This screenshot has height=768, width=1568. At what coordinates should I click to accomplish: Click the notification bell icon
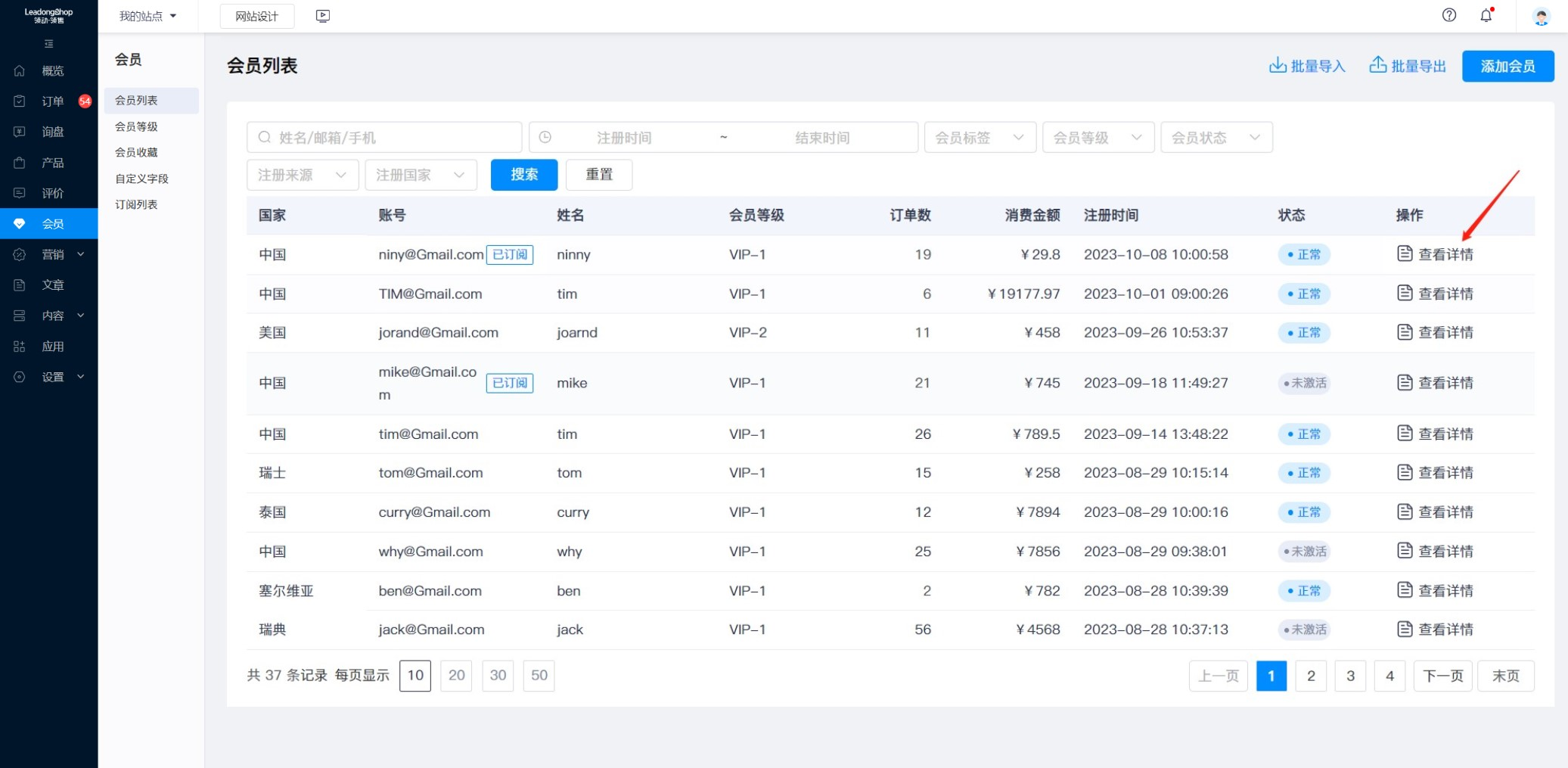point(1486,15)
